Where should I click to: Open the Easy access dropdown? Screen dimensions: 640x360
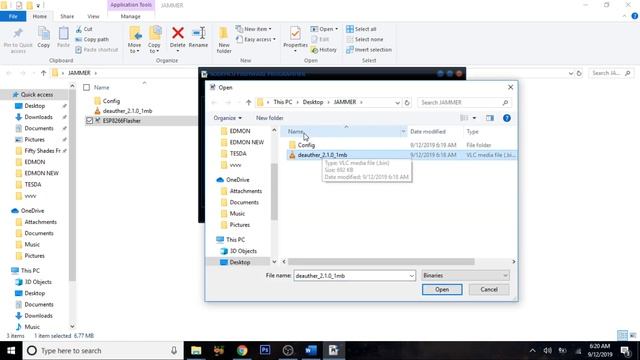pos(256,40)
